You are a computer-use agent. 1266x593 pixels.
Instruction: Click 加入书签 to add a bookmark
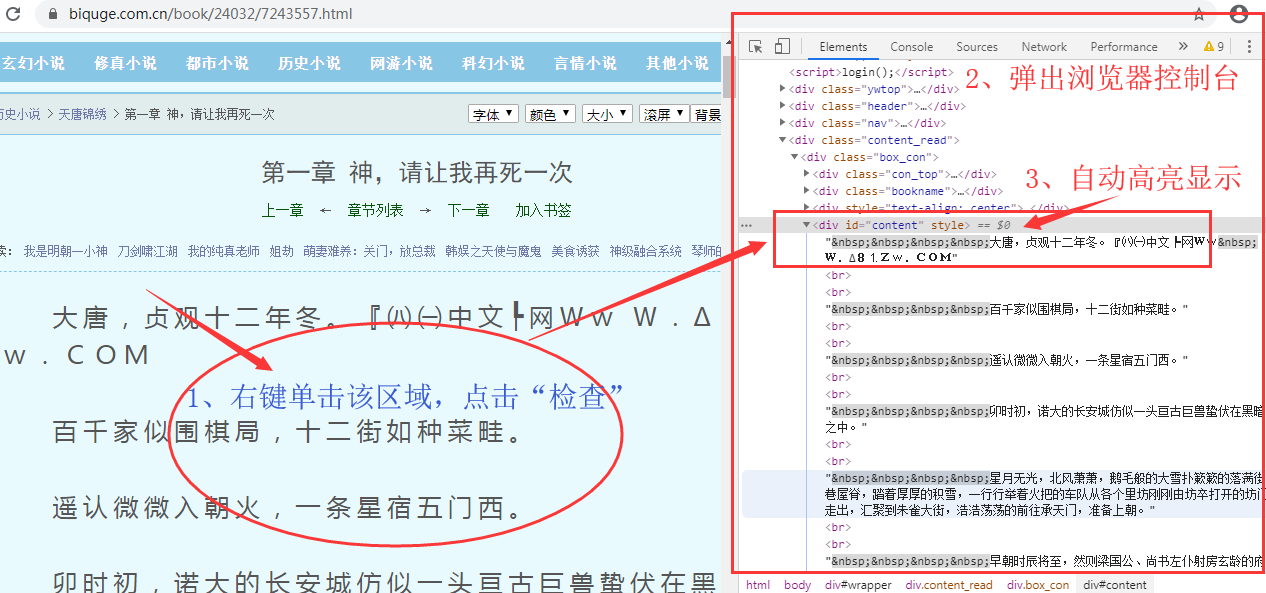tap(543, 210)
